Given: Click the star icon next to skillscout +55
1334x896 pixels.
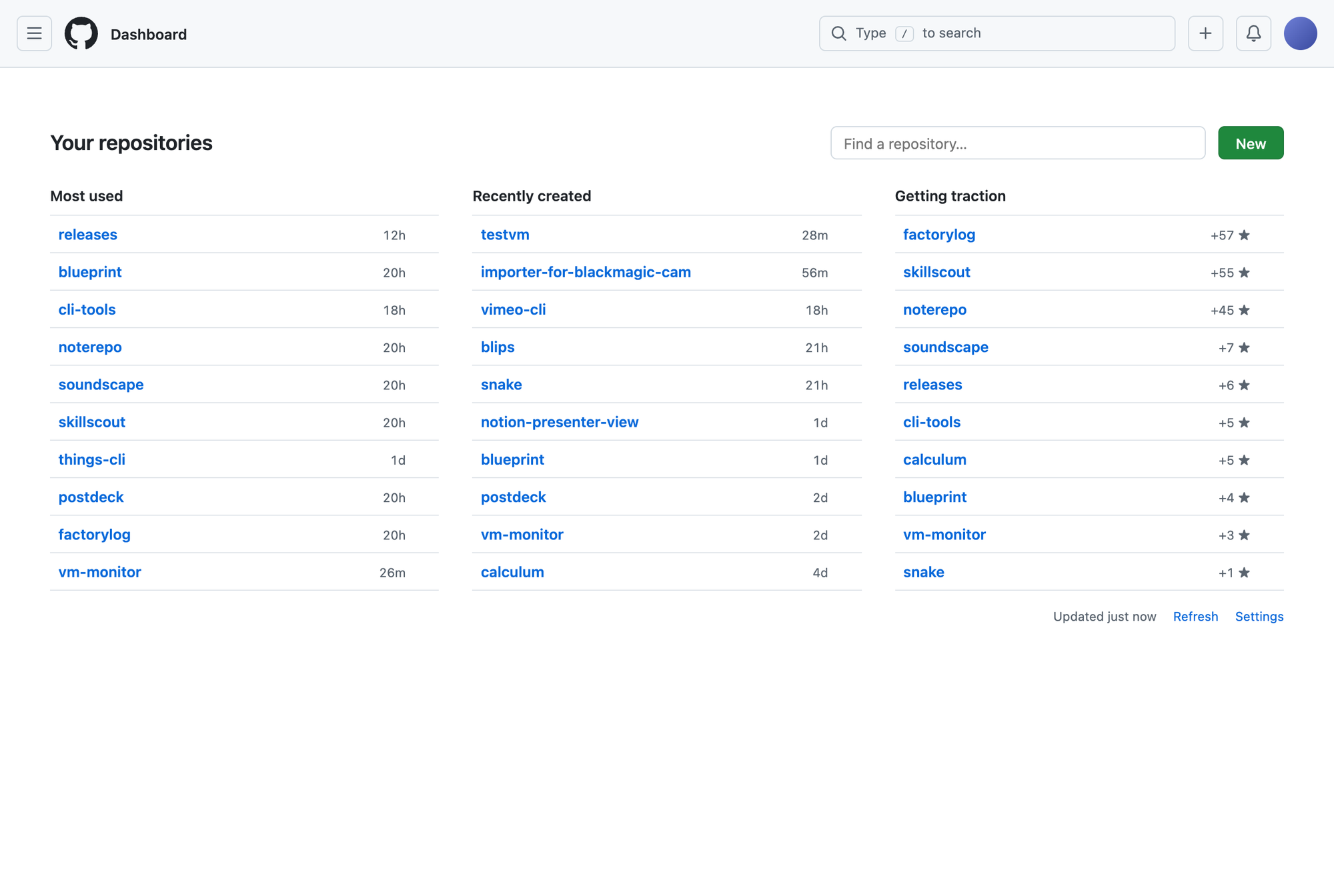Looking at the screenshot, I should coord(1244,272).
